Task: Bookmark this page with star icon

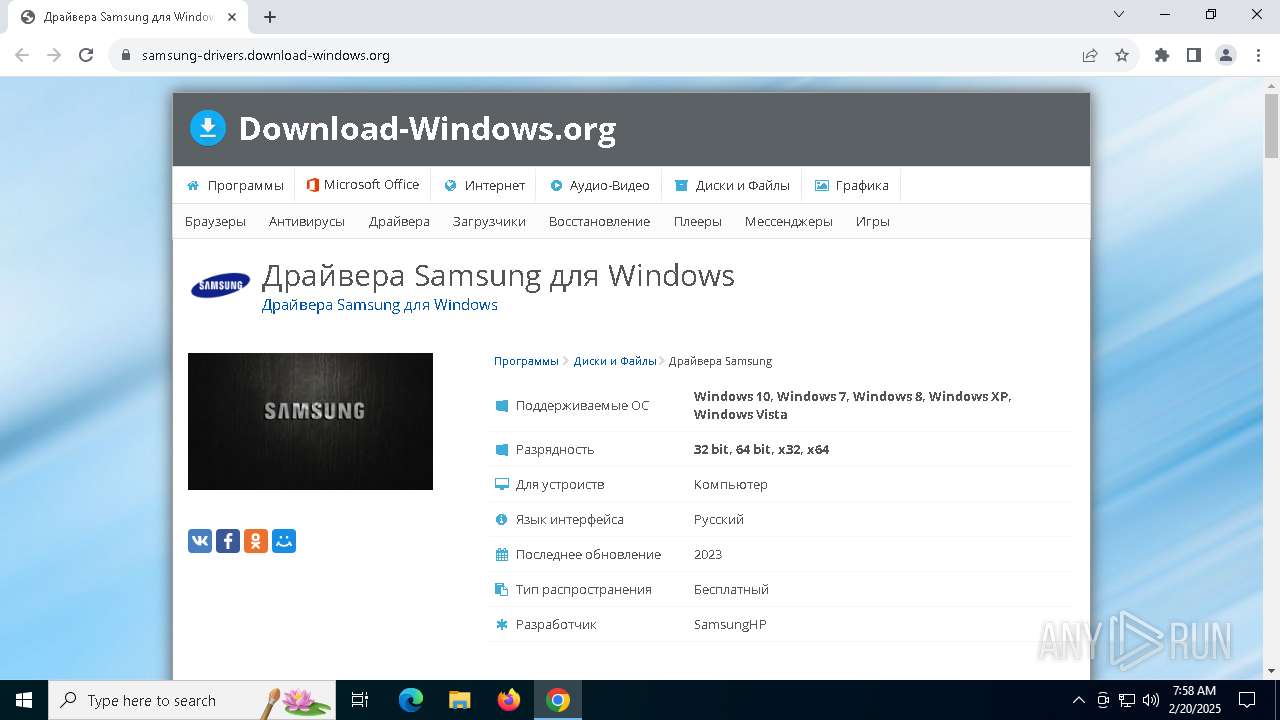Action: tap(1122, 55)
